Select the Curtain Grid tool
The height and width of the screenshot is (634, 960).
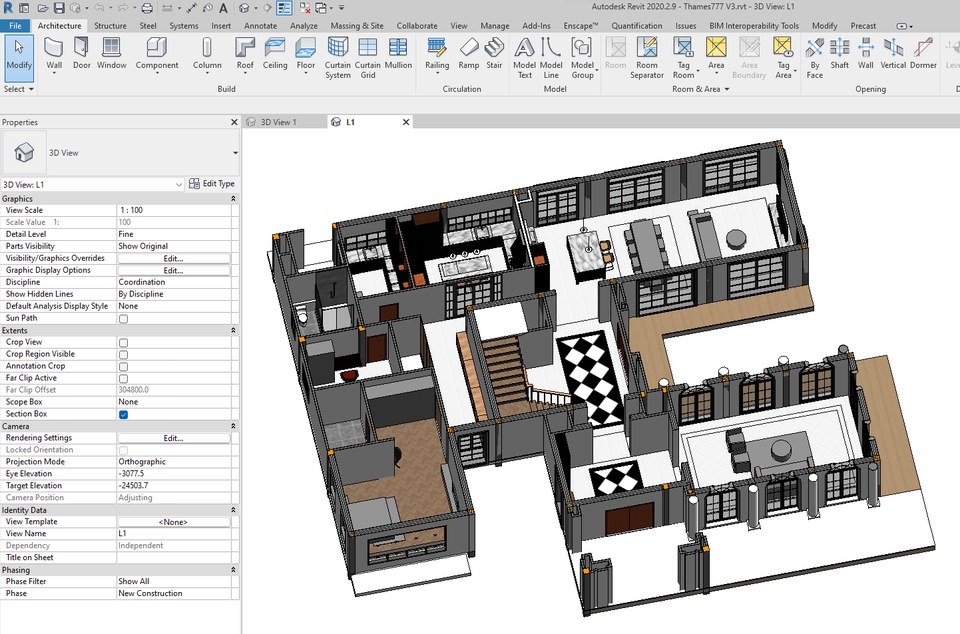[367, 58]
